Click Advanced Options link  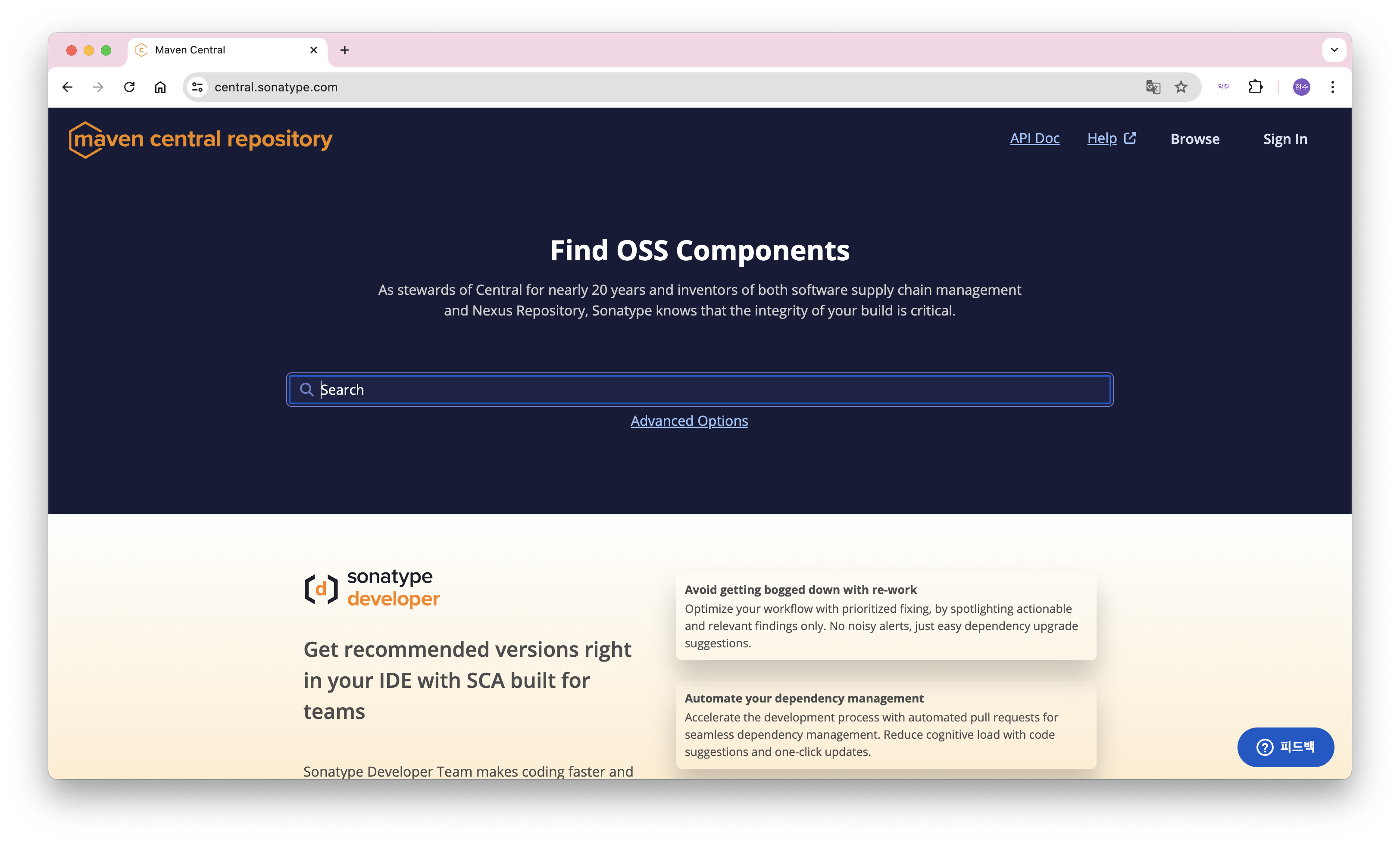coord(689,421)
